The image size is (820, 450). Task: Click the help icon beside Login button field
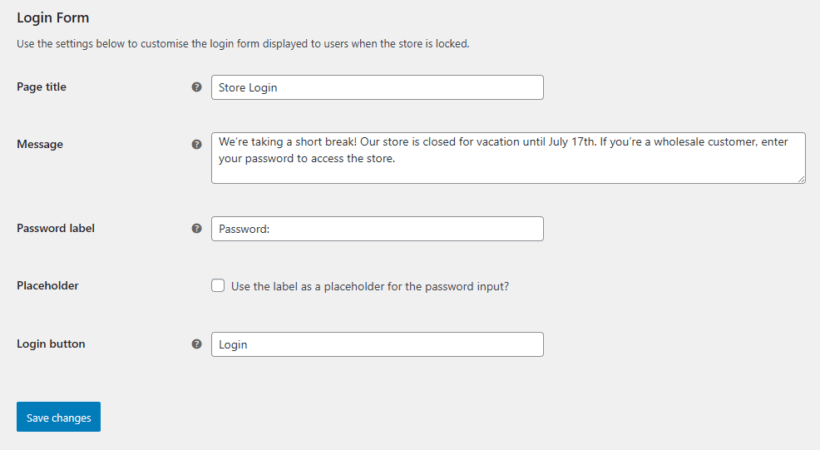196,344
